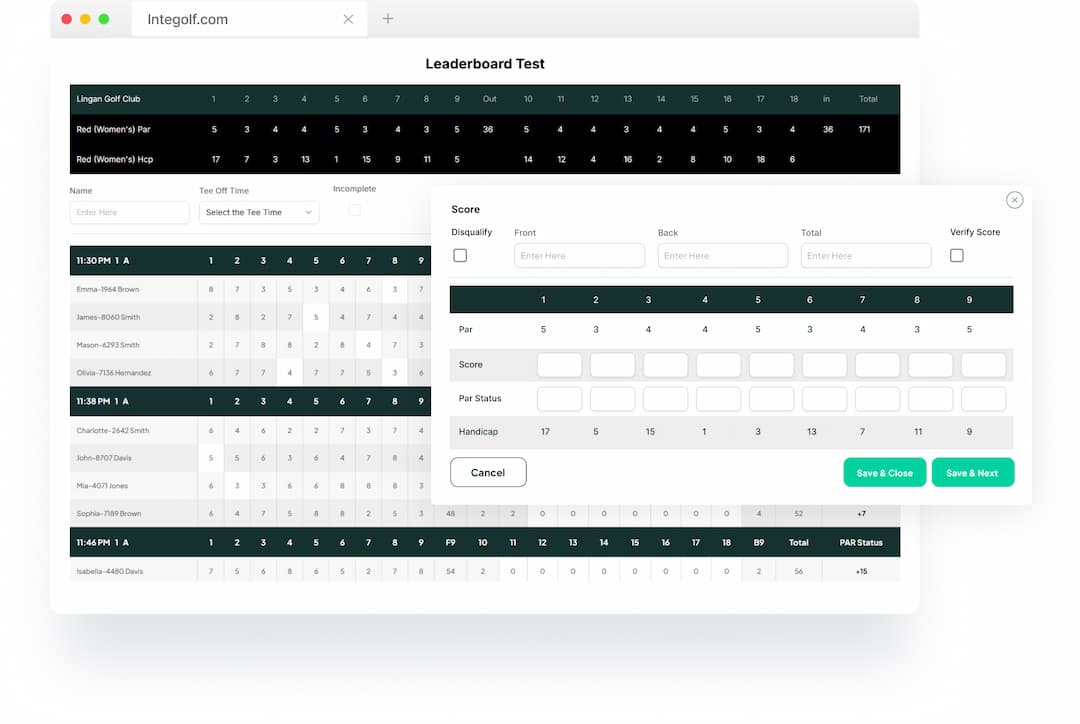Viewport: 1080px width, 724px height.
Task: Open the Select the Tee Time dropdown
Action: tap(258, 212)
